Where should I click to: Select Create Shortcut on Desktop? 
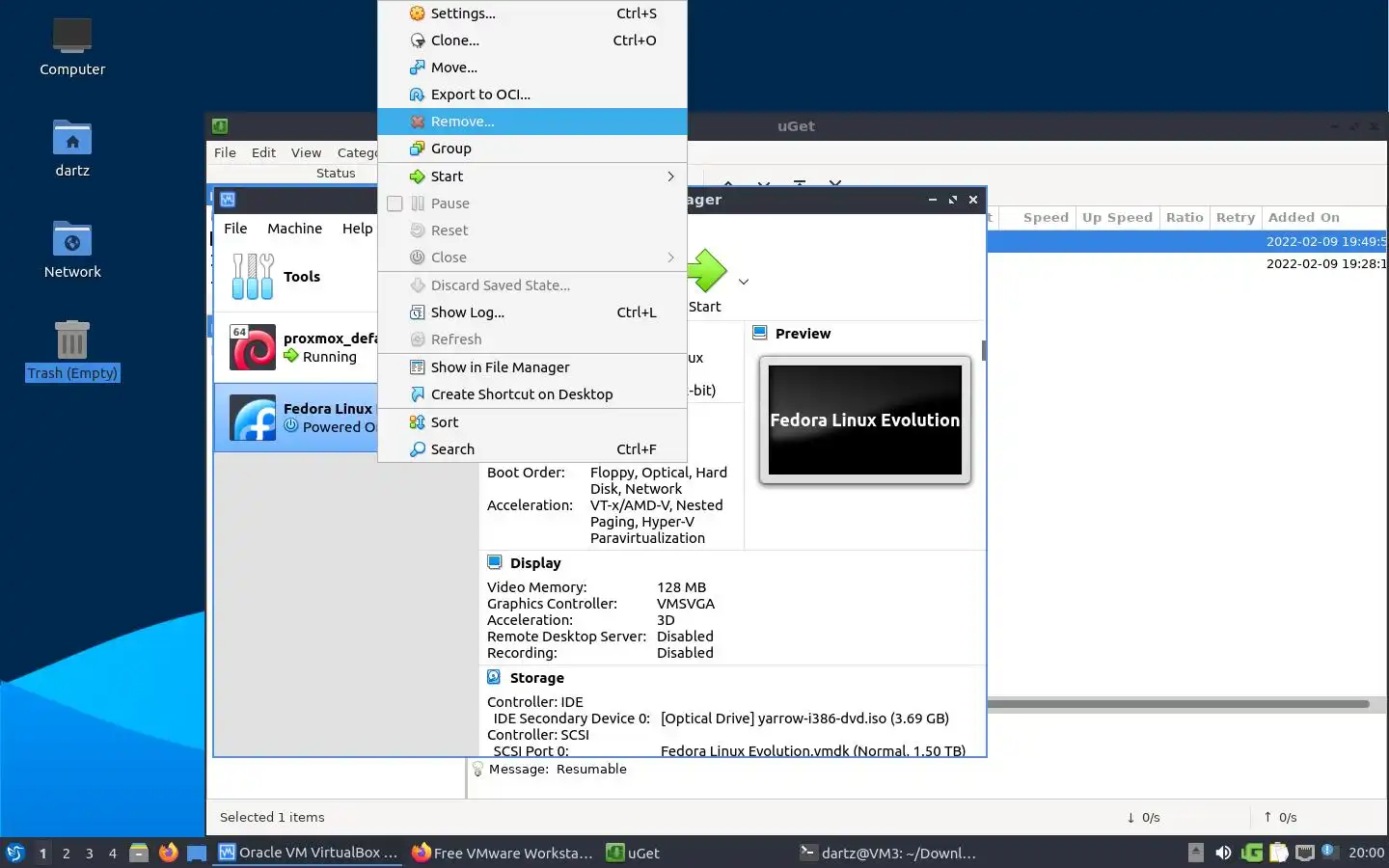coord(532,394)
